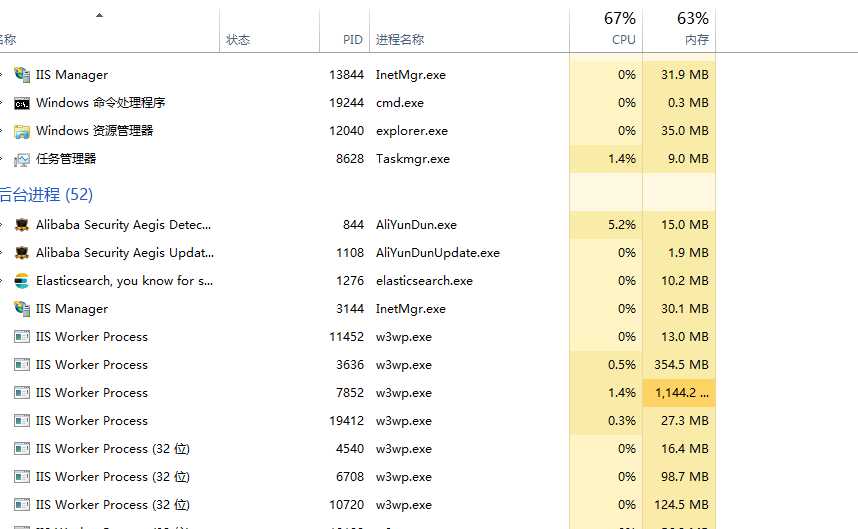This screenshot has height=529, width=858.
Task: Click PID 12040 cell
Action: point(346,131)
